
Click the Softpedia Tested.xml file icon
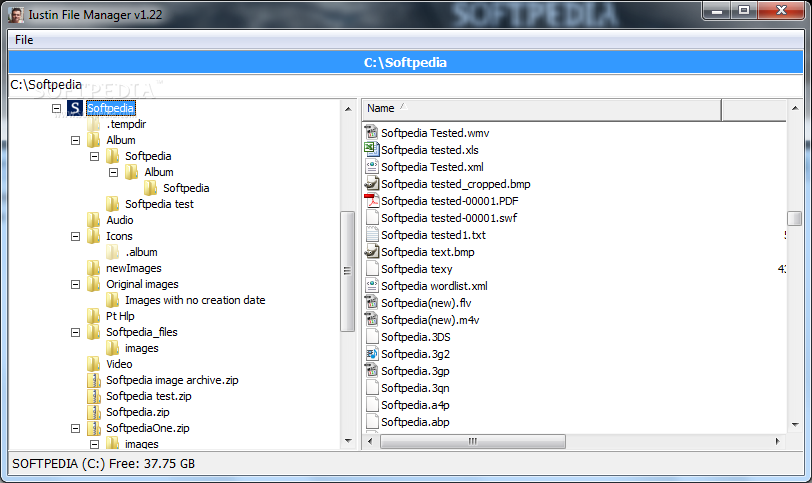(371, 167)
